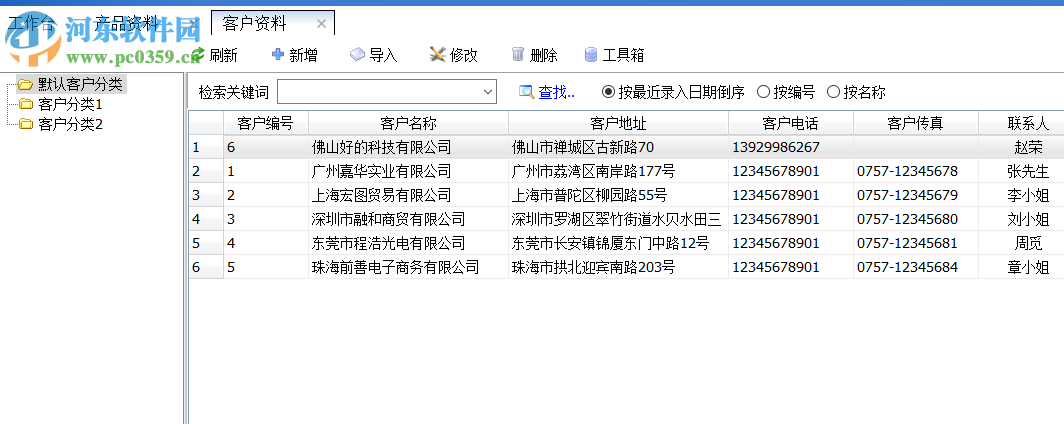Click fax 0757-12345680
Screen dimensions: 1064x424
click(907, 219)
